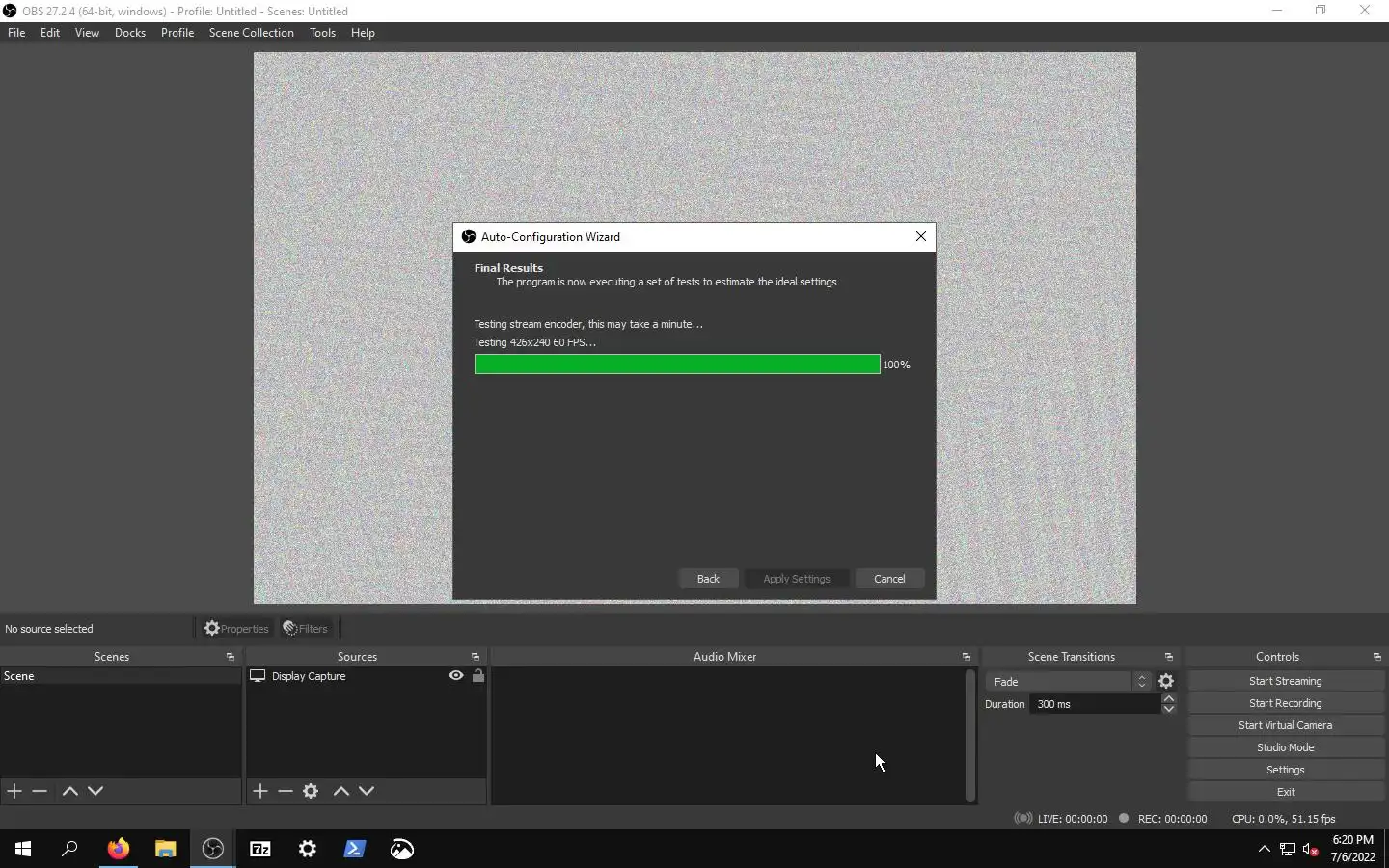
Task: Click Back in Auto-Configuration Wizard
Action: pos(708,579)
